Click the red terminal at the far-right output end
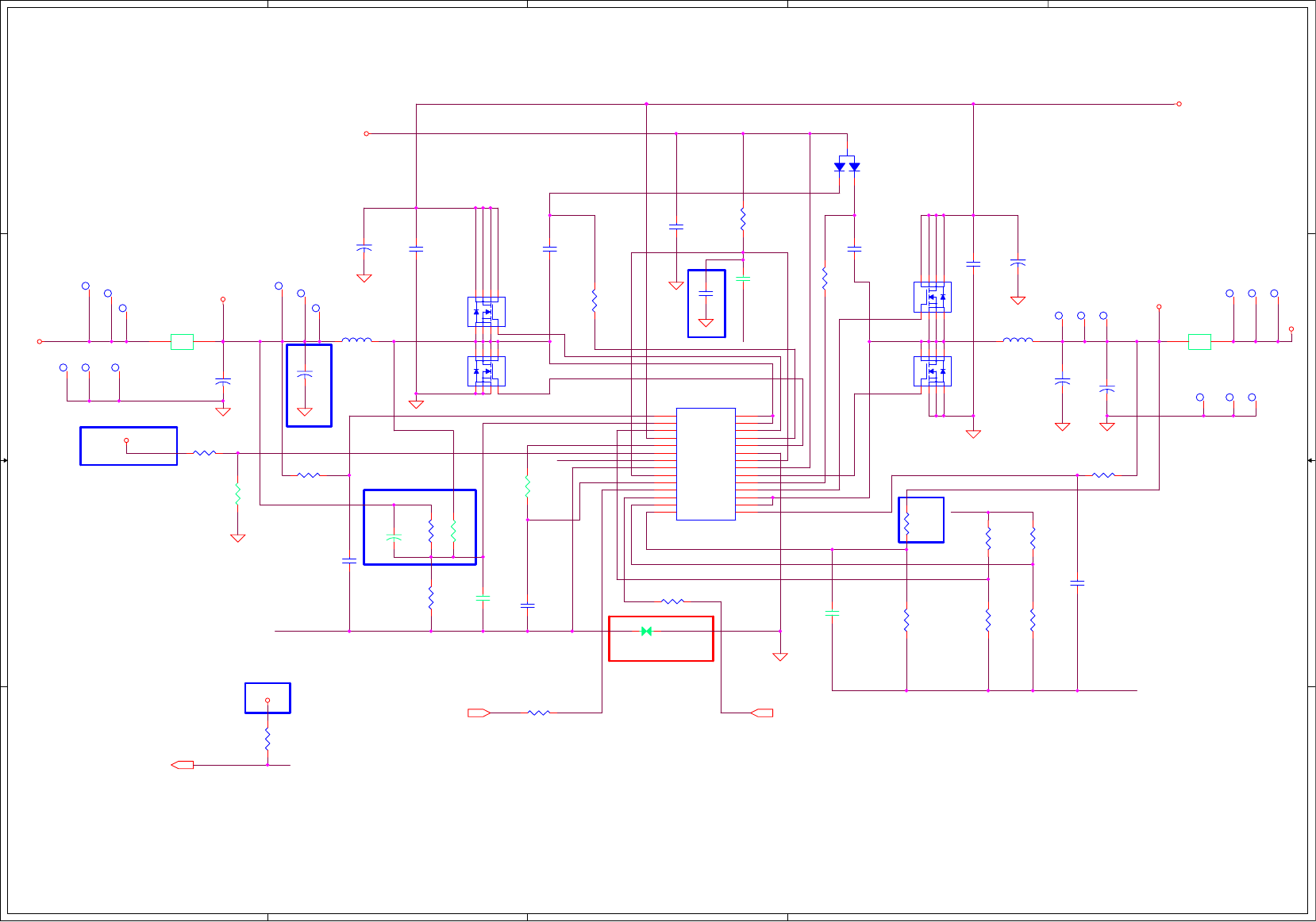This screenshot has height=922, width=1316. click(x=1291, y=328)
